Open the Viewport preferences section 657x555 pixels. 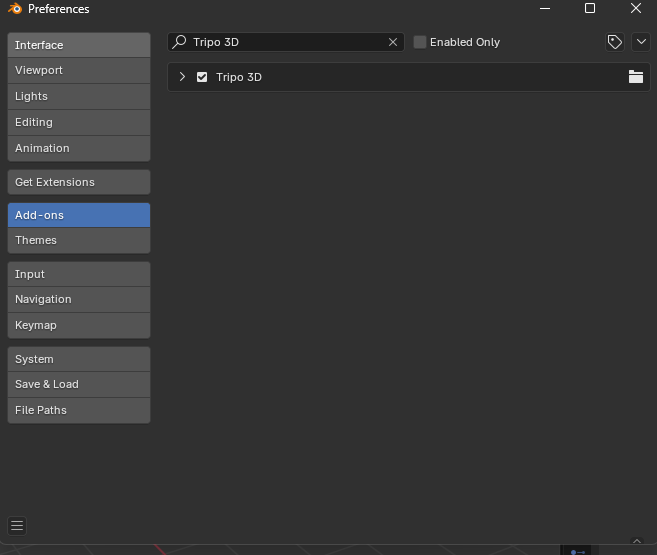click(79, 70)
